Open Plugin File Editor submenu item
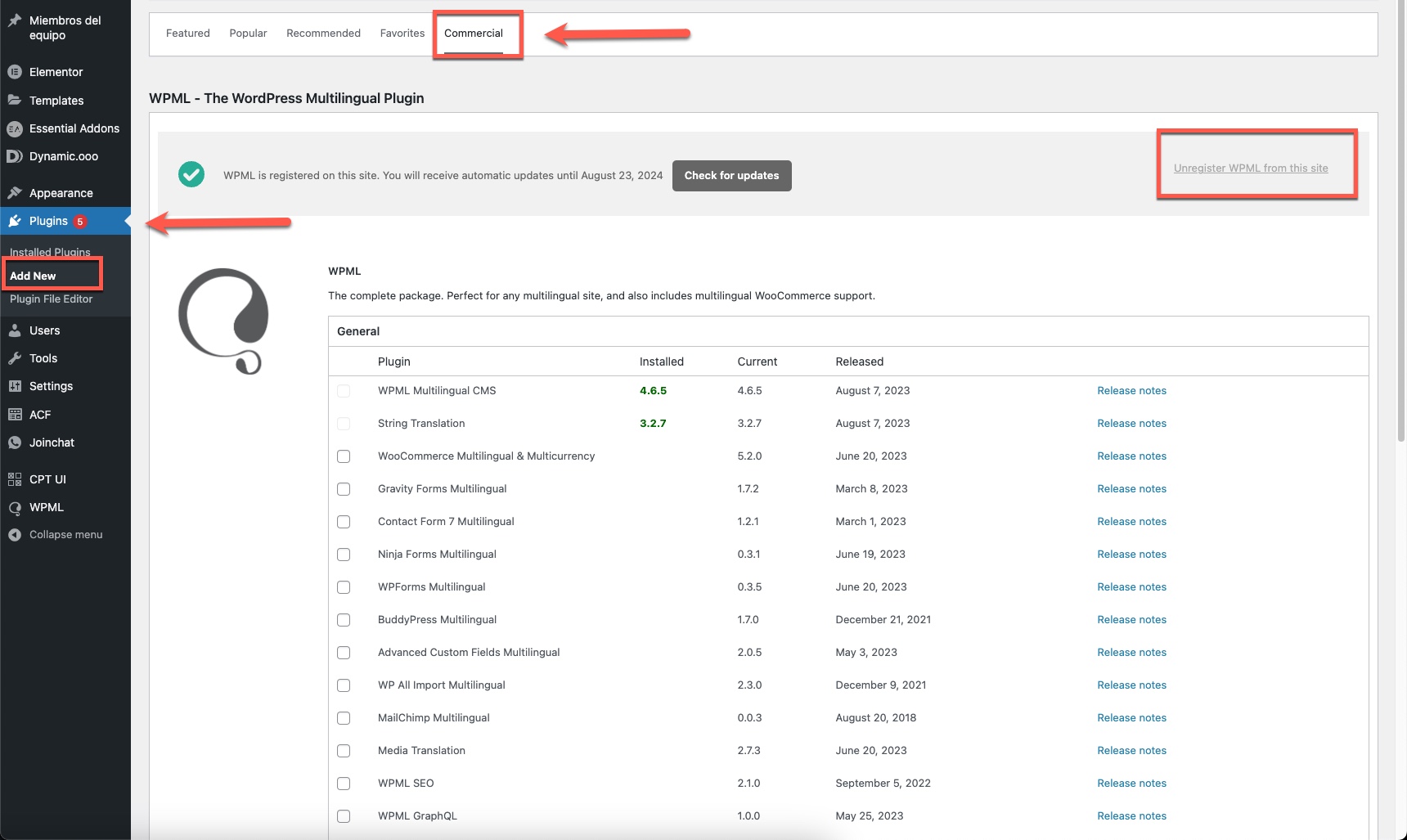 [x=51, y=299]
